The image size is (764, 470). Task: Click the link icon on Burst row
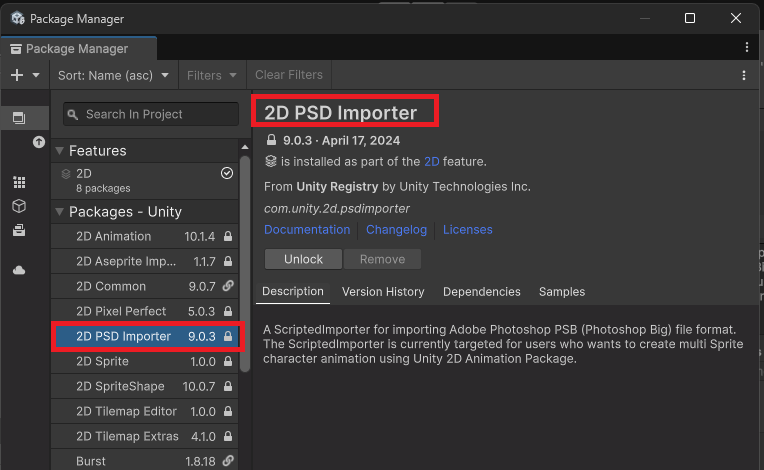pyautogui.click(x=228, y=461)
